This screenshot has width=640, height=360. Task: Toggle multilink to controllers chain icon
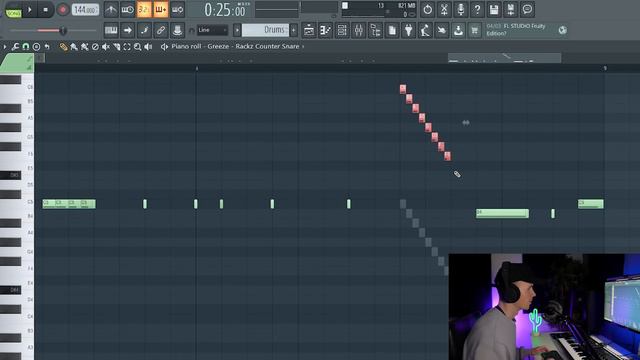(161, 30)
